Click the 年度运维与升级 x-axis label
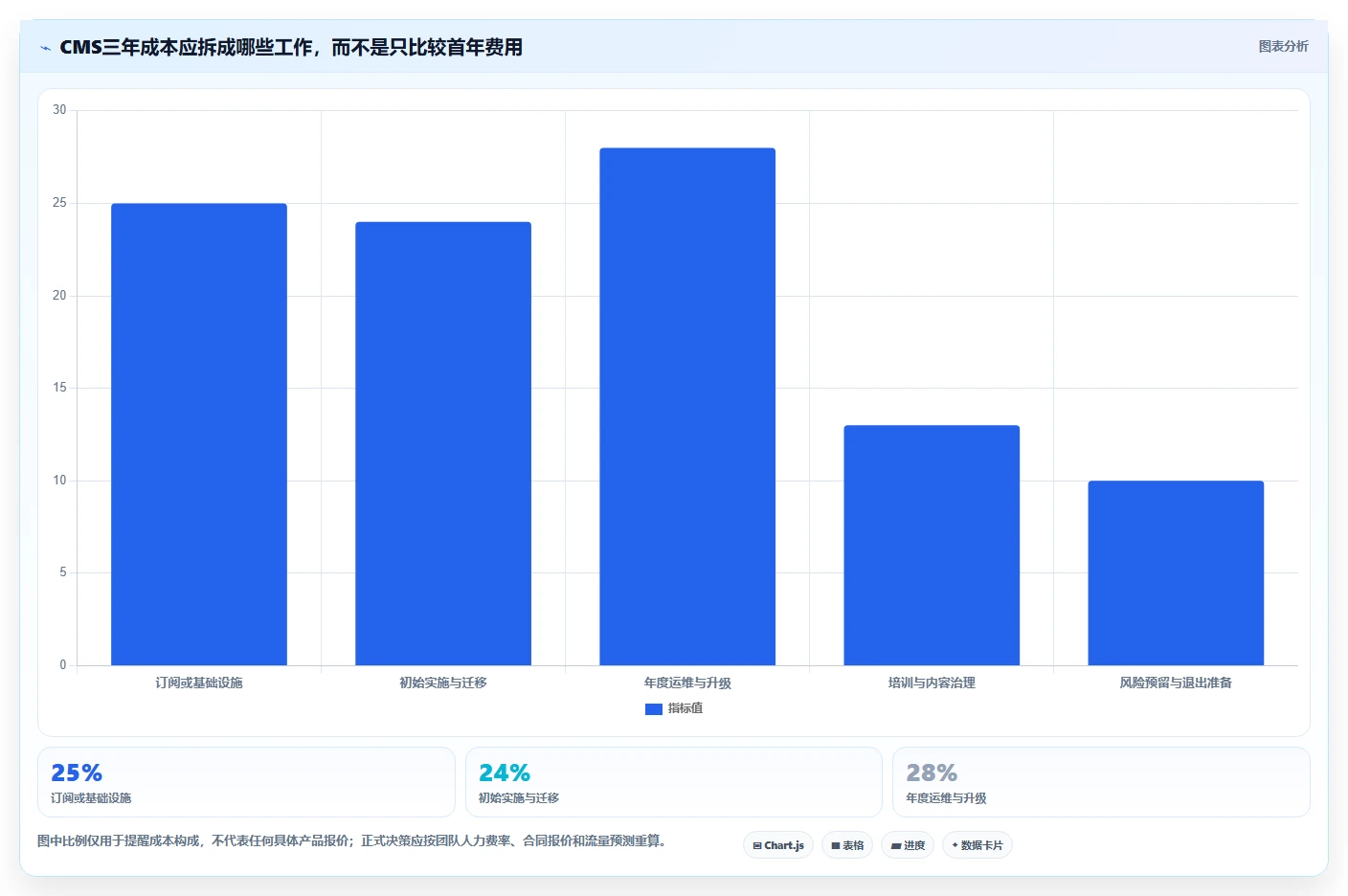 click(687, 683)
